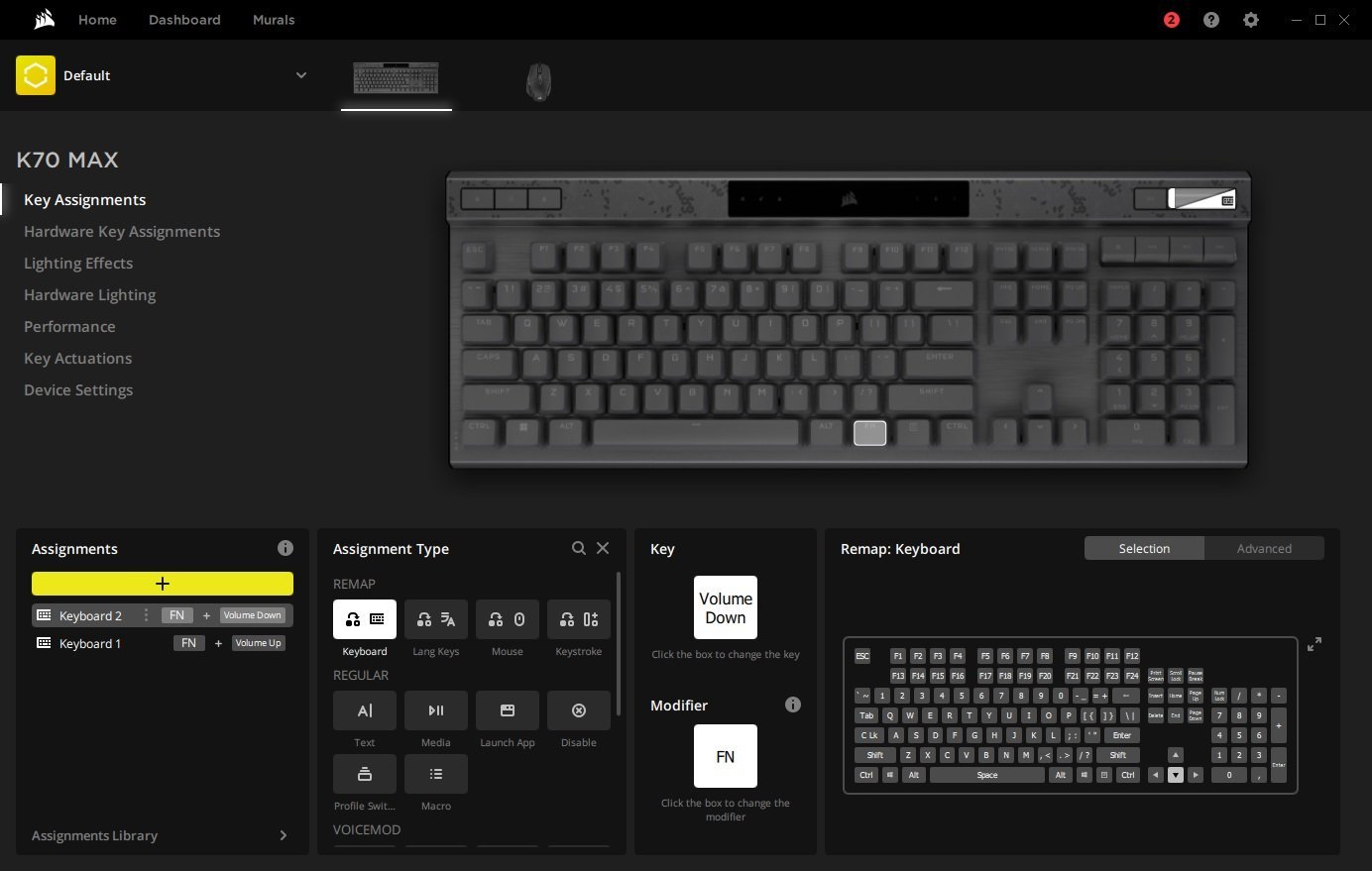Click the Corsair sails logo
This screenshot has width=1372, height=871.
(44, 20)
